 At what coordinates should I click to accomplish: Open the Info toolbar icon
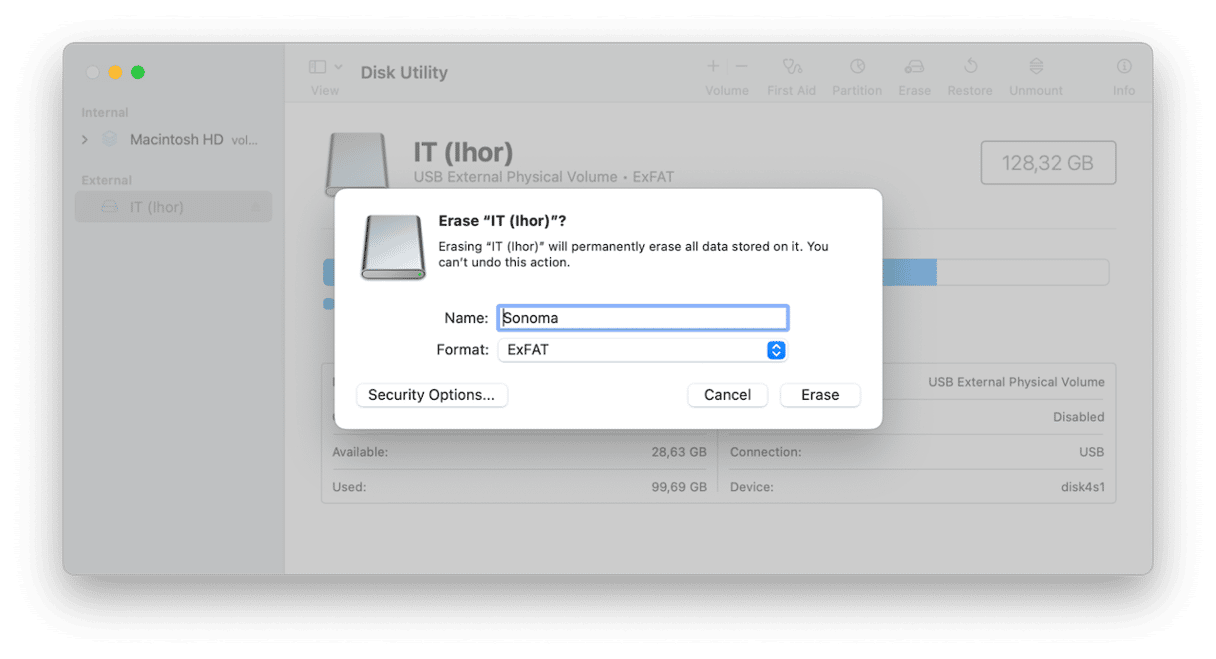(1124, 67)
